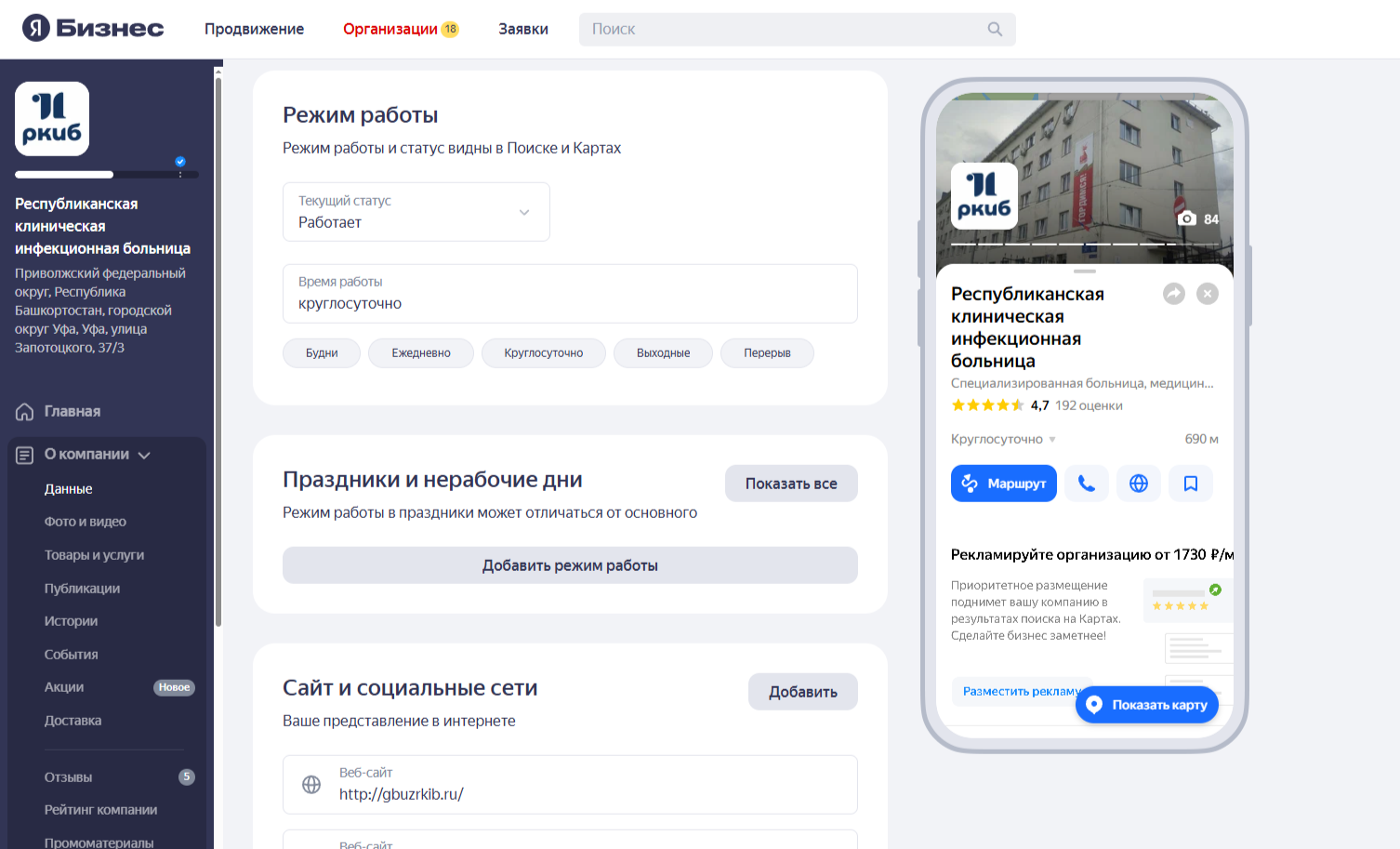This screenshot has width=1400, height=849.
Task: Open Рейтинг компании section
Action: click(100, 810)
